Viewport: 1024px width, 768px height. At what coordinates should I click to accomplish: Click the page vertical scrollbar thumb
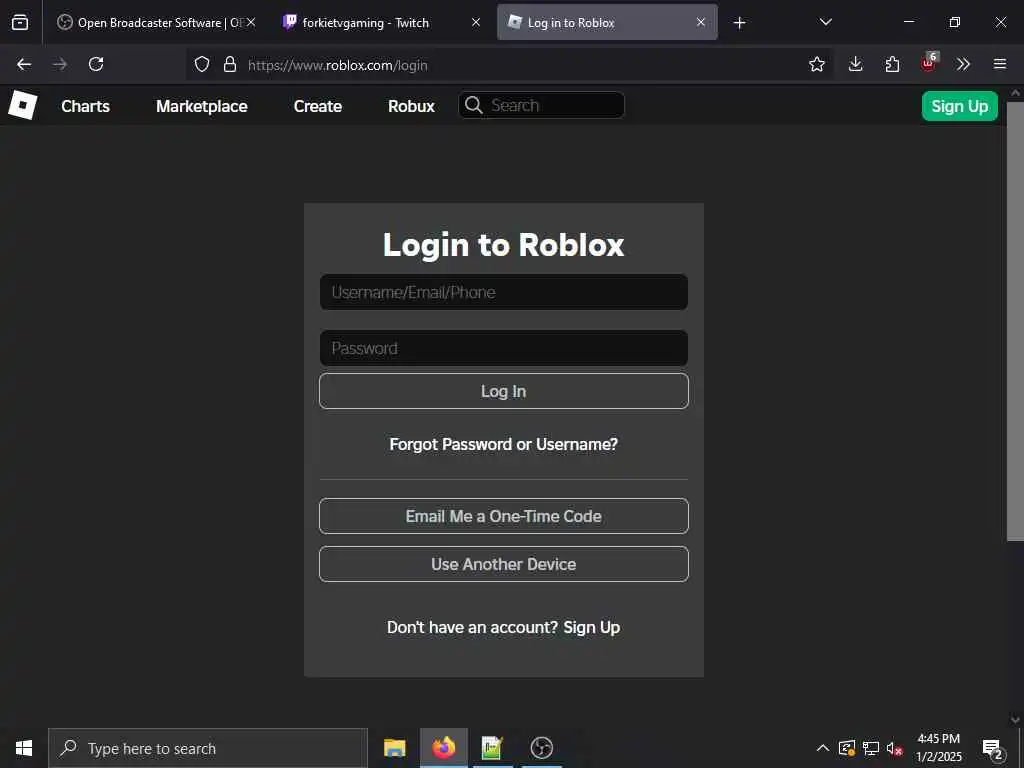pyautogui.click(x=1015, y=321)
